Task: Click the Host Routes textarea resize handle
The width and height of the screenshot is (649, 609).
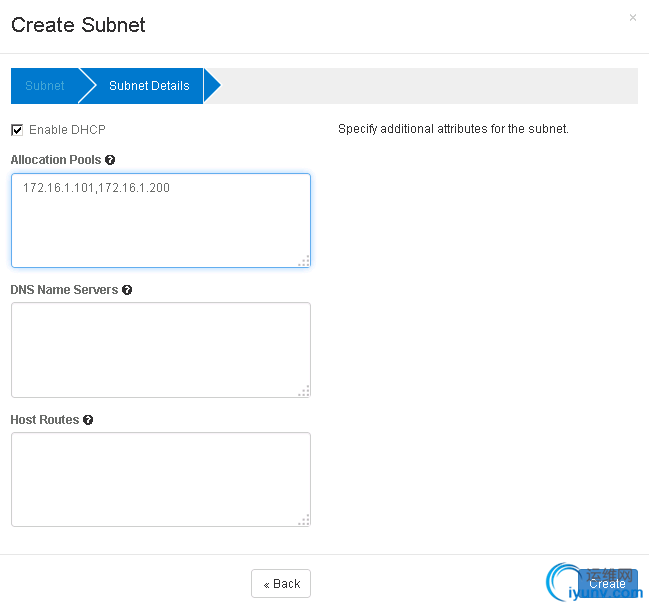Action: click(x=304, y=520)
